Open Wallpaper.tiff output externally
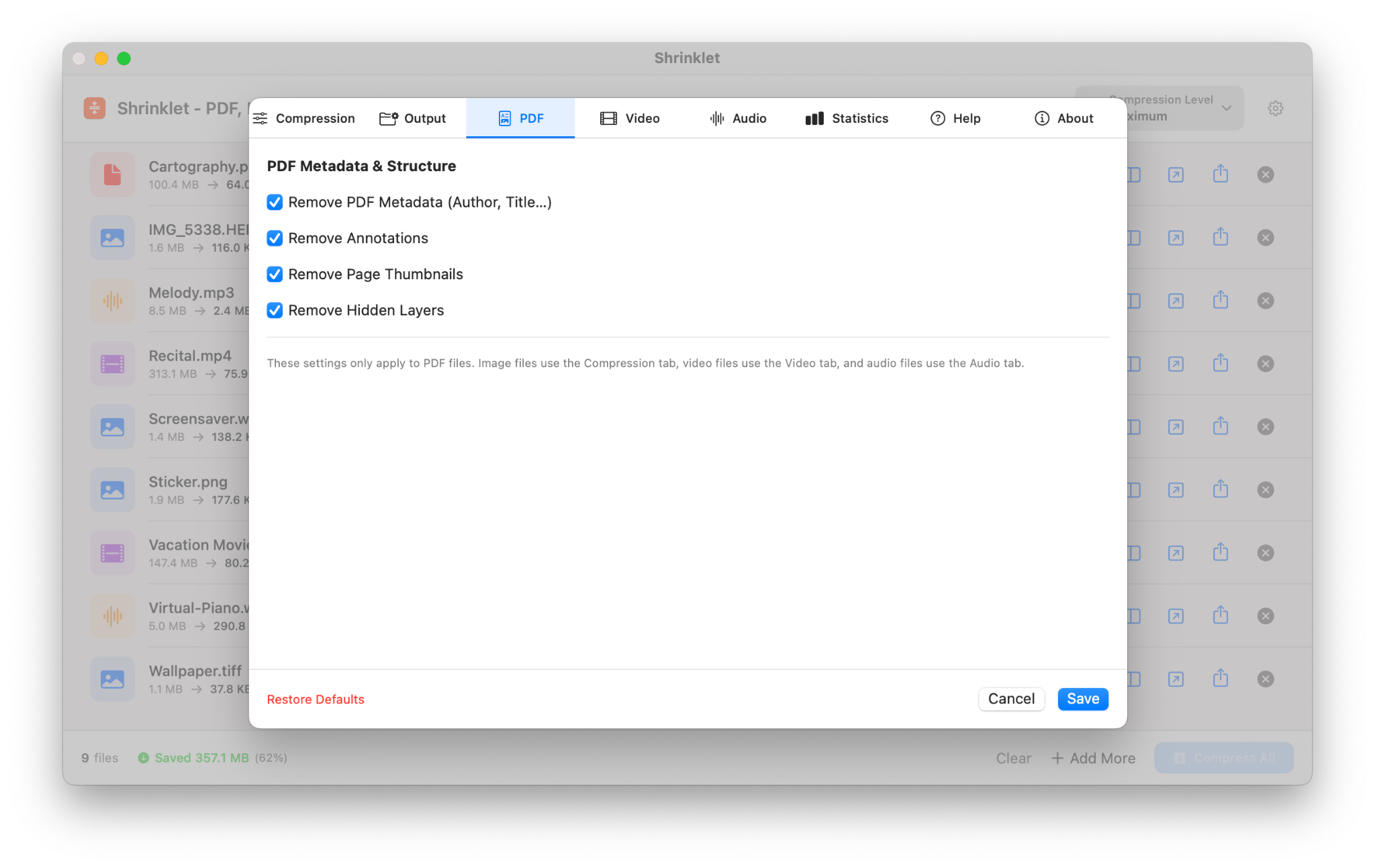Viewport: 1375px width, 868px height. pyautogui.click(x=1176, y=679)
